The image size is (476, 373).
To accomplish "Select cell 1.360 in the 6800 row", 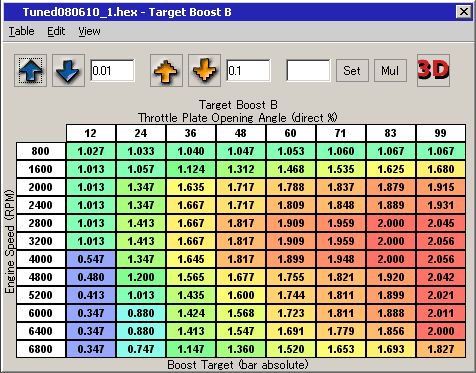I will [x=241, y=349].
